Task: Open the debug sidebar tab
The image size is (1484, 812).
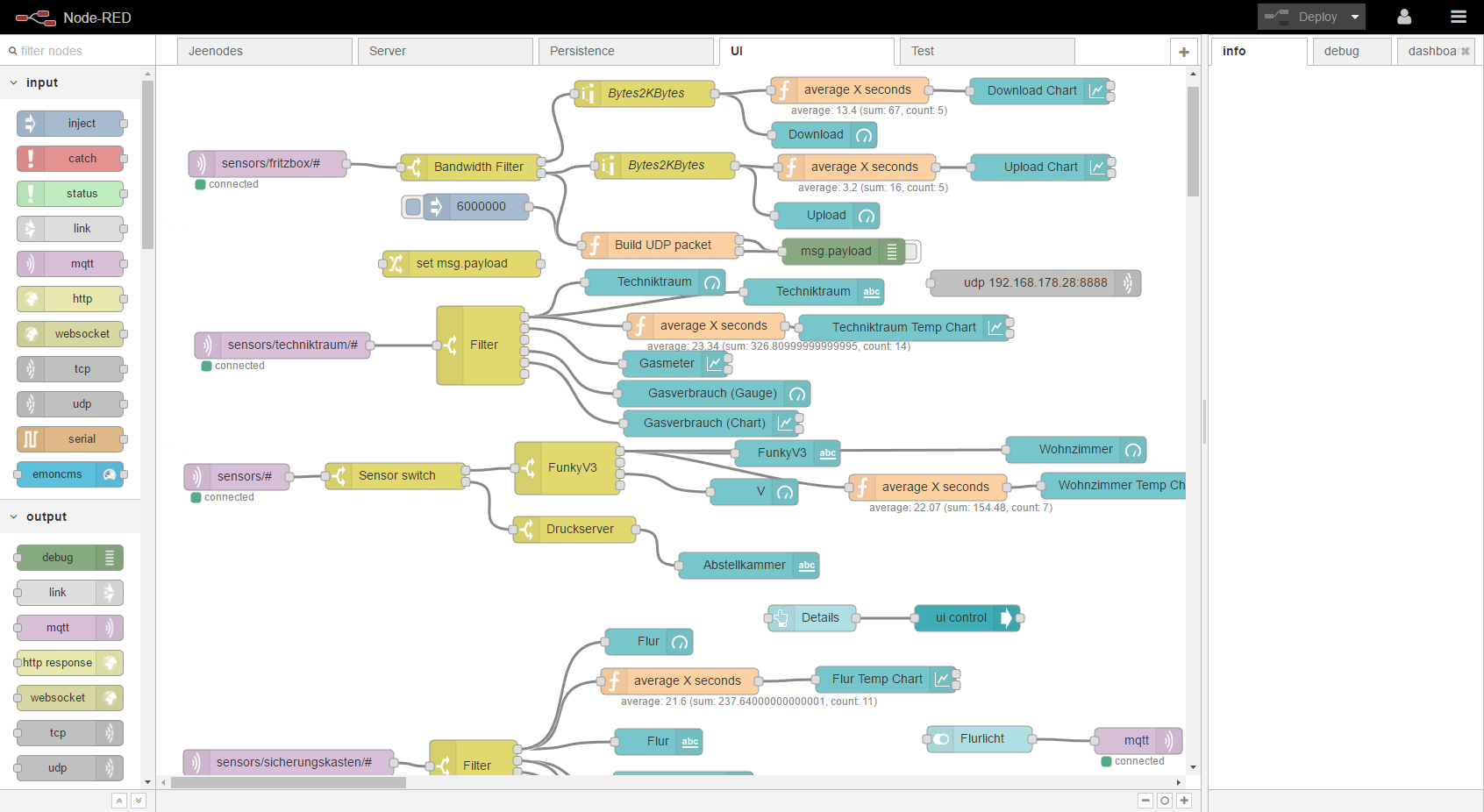Action: (x=1341, y=51)
